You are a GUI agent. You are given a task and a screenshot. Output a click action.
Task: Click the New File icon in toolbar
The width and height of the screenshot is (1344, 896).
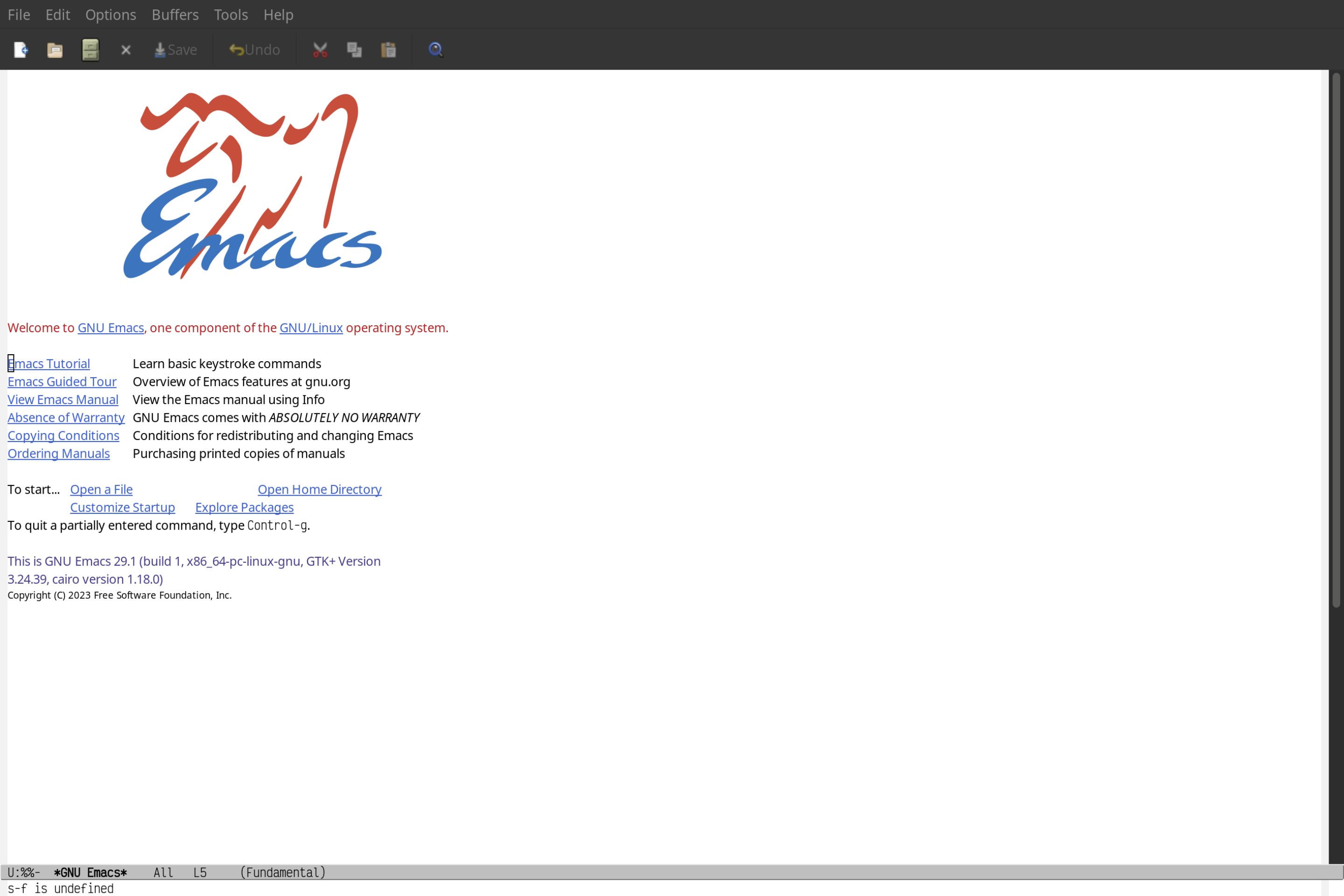coord(21,49)
